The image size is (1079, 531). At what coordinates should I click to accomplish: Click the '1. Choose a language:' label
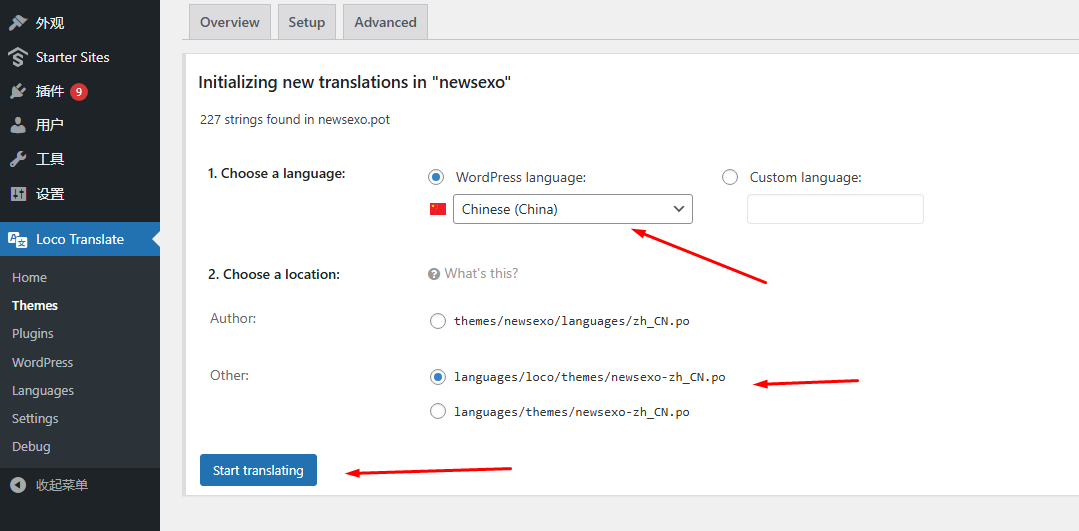[x=277, y=173]
